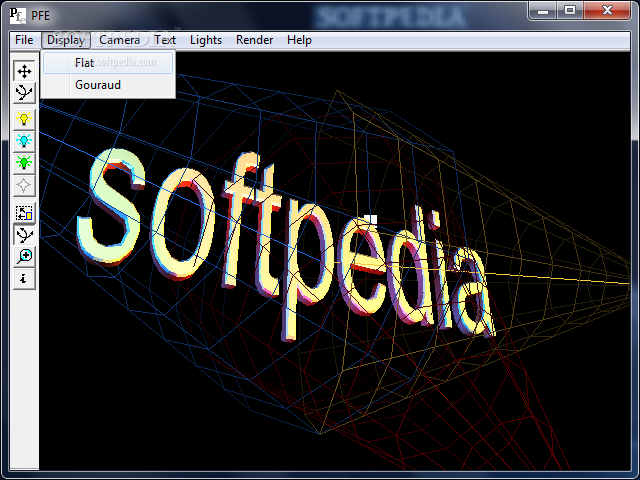Open the Render menu

click(254, 40)
